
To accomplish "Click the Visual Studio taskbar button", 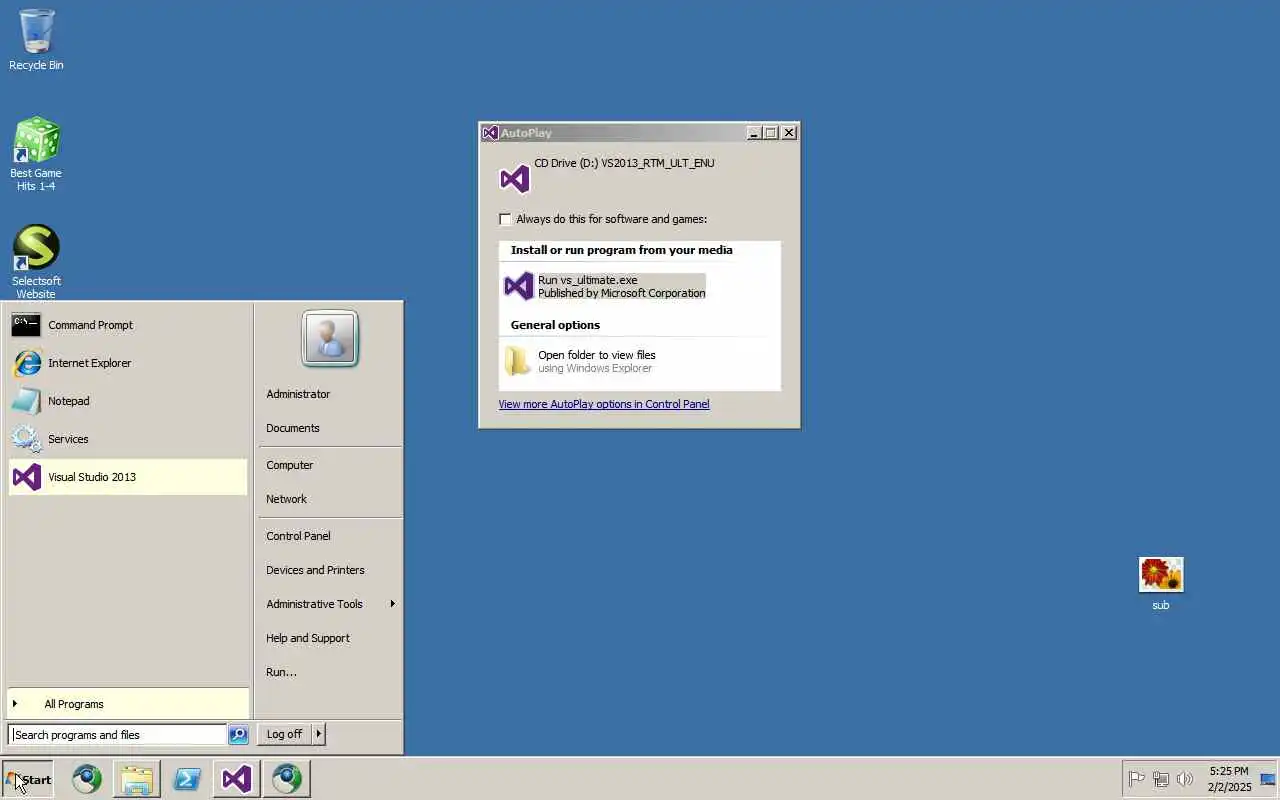I will (x=237, y=779).
